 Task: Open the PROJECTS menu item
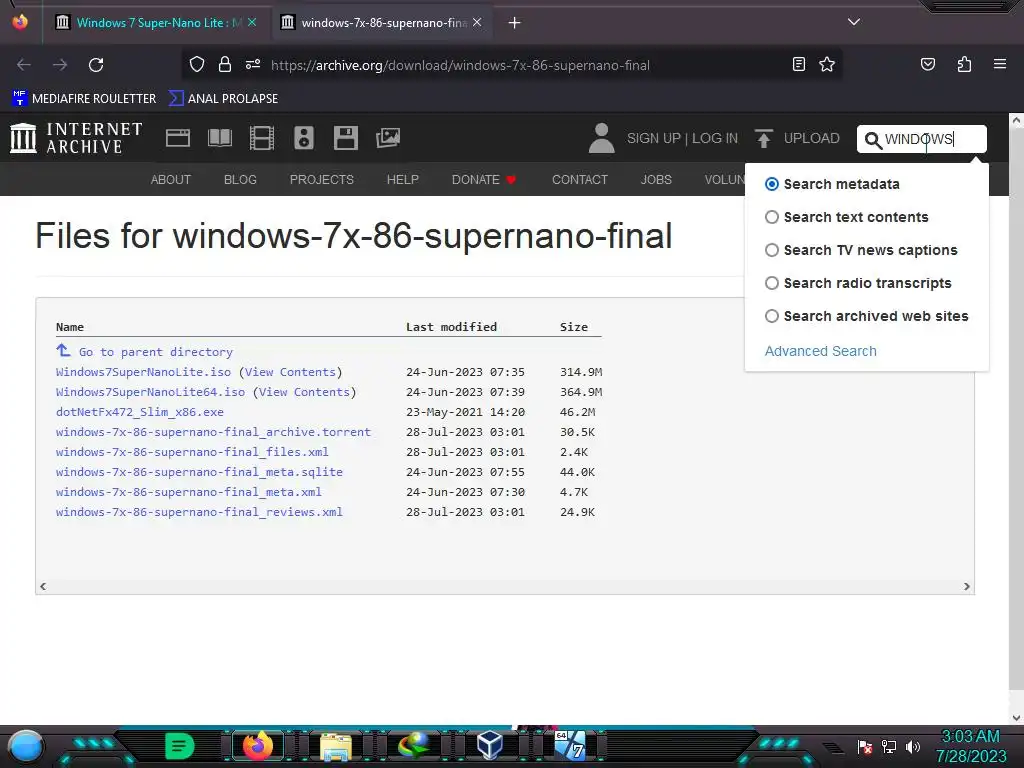tap(321, 180)
